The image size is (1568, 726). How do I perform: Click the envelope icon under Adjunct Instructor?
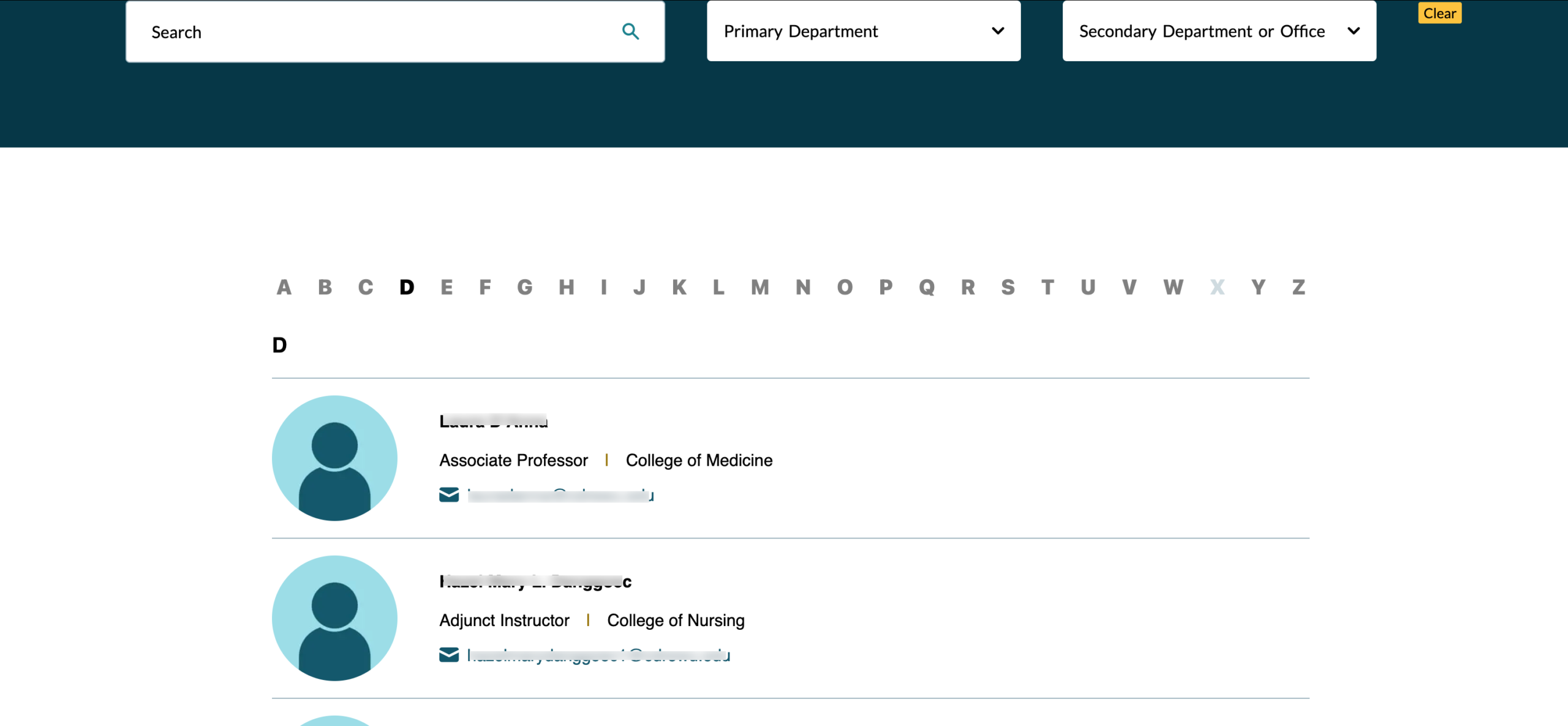449,654
